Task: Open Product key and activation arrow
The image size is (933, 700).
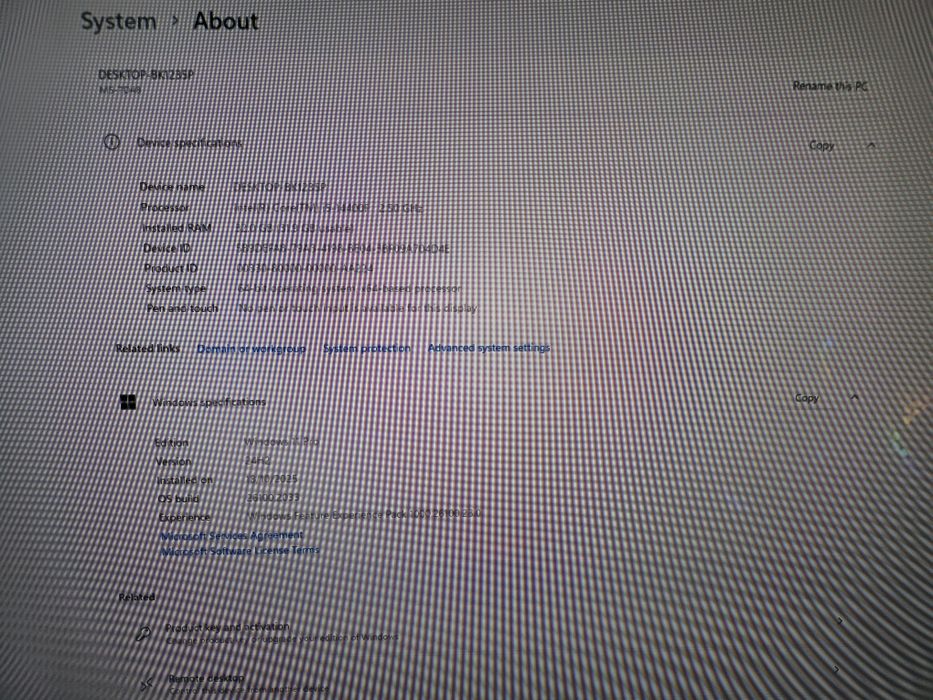Action: tap(840, 621)
